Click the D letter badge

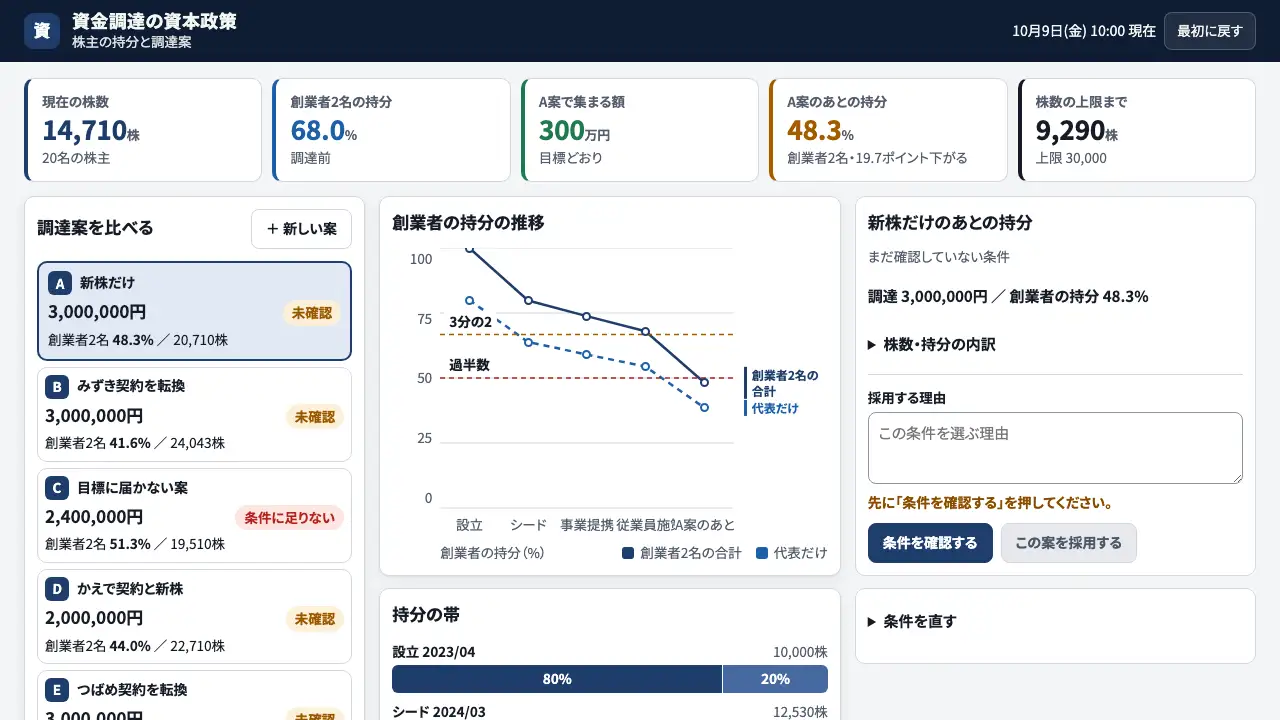(x=57, y=589)
